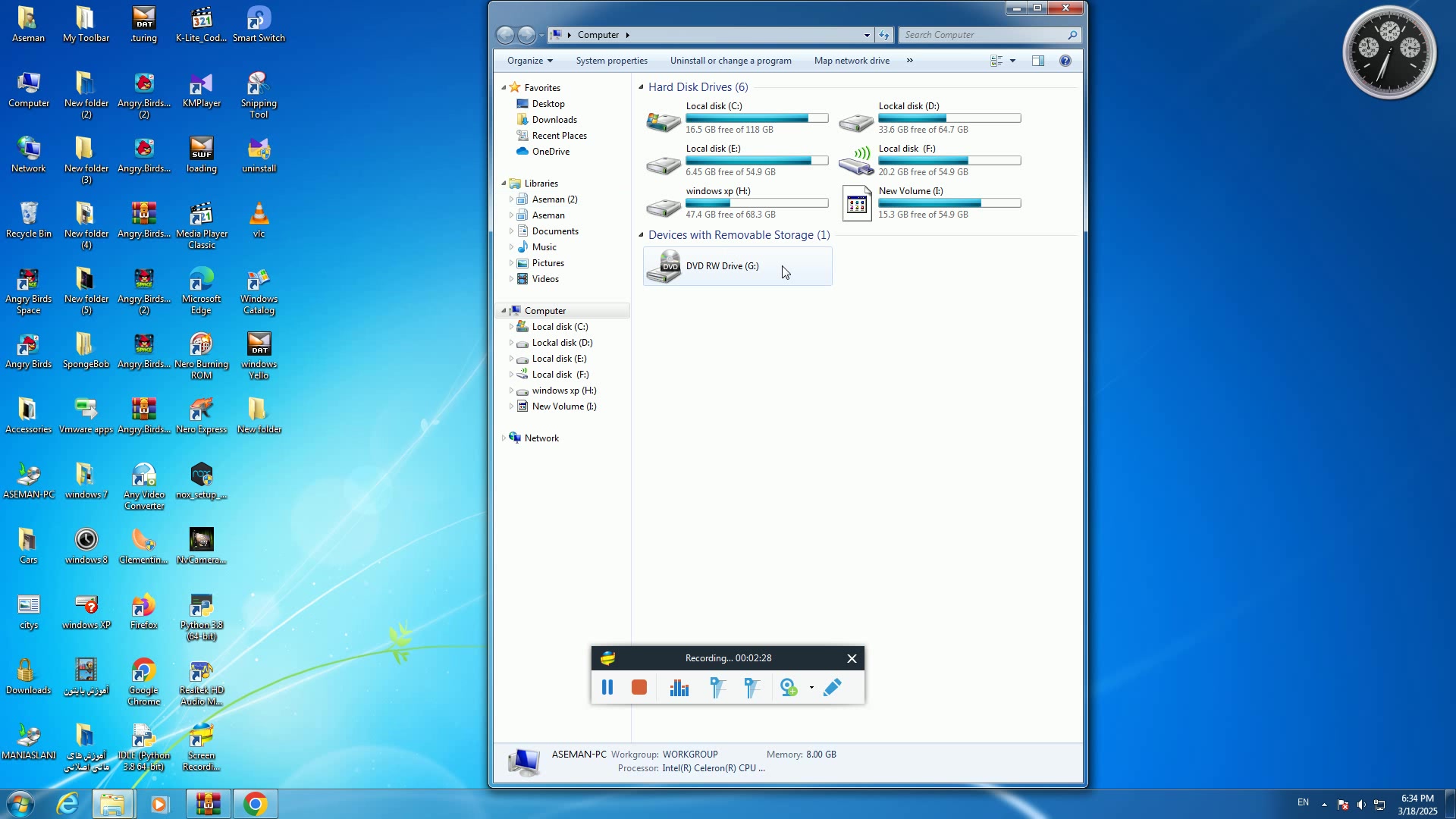
Task: Click the Explorer Back button
Action: [x=505, y=35]
